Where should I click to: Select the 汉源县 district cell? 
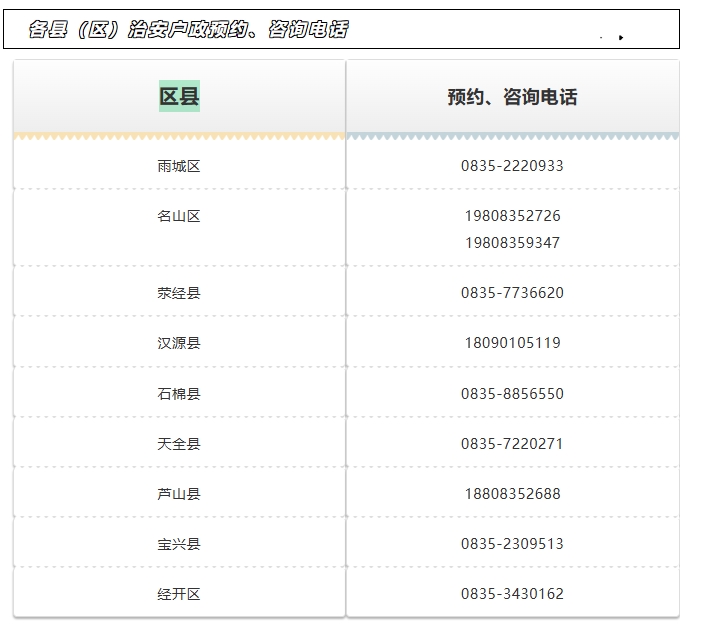click(x=179, y=343)
